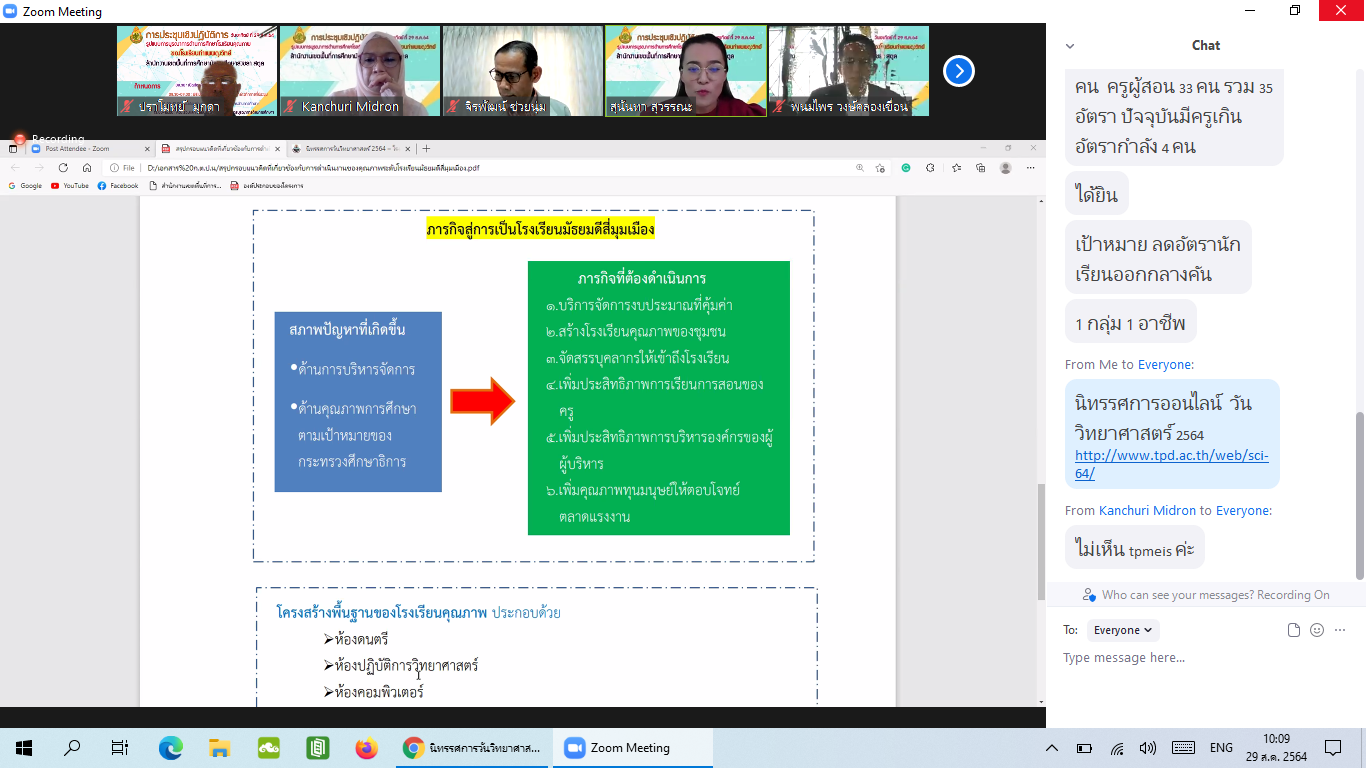Click the green Grammarly extension icon
1366x768 pixels.
point(905,168)
